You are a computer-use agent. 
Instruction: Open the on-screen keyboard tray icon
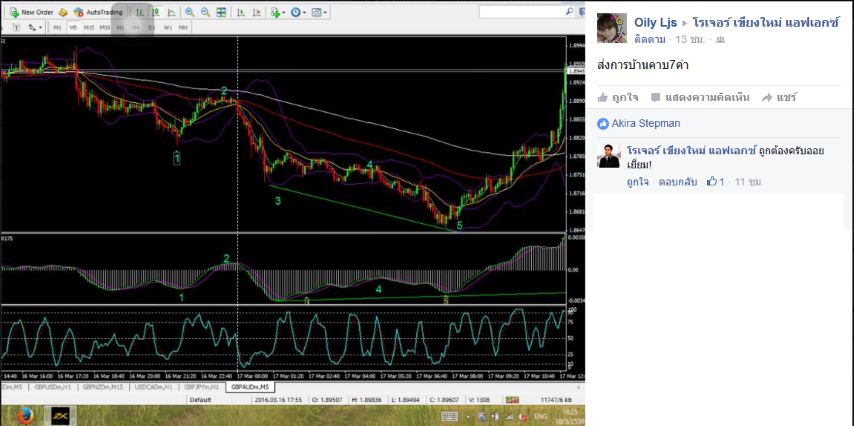[449, 417]
